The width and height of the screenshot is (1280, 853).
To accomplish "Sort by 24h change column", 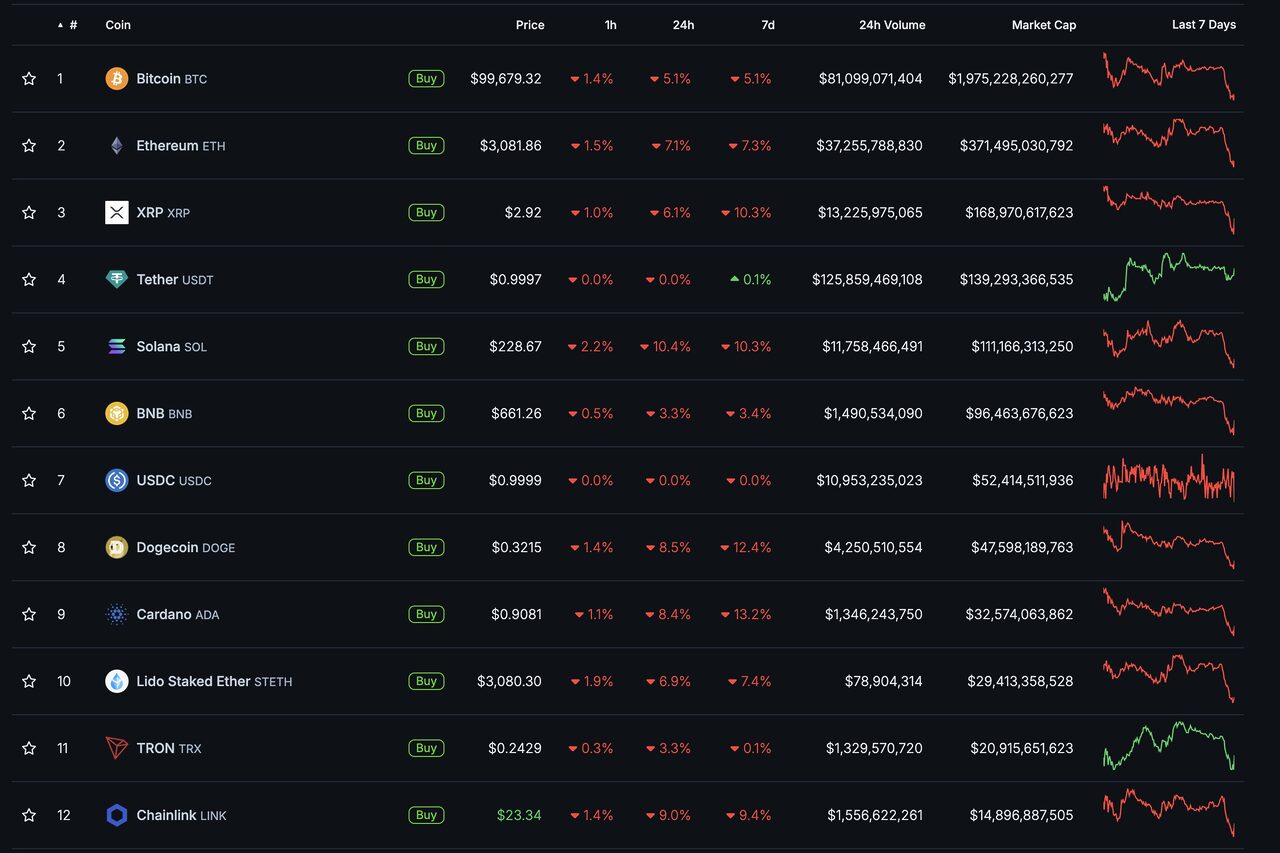I will (x=683, y=25).
